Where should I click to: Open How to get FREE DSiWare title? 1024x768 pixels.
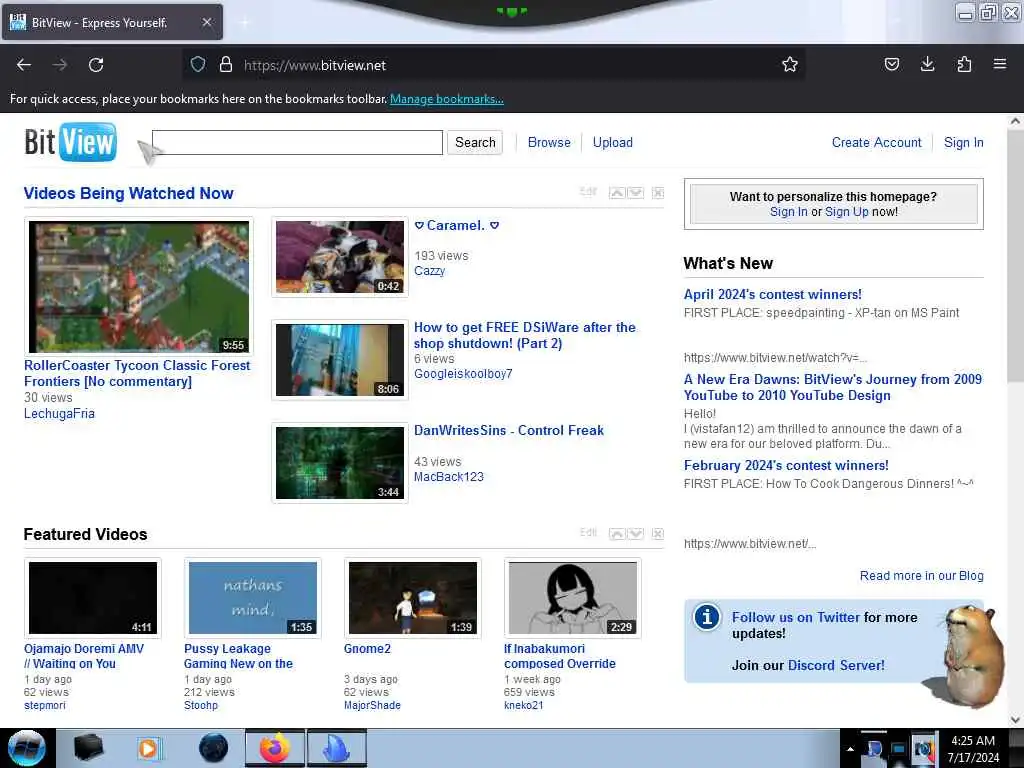524,335
